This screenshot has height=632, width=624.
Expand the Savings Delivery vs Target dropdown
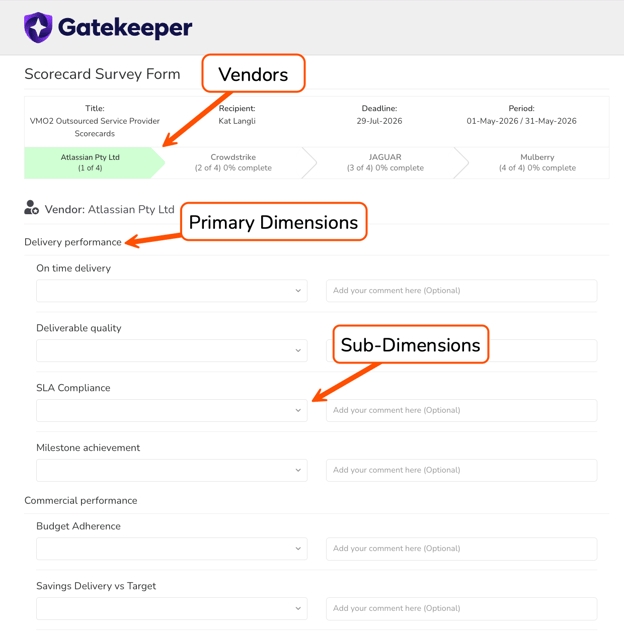pyautogui.click(x=172, y=609)
